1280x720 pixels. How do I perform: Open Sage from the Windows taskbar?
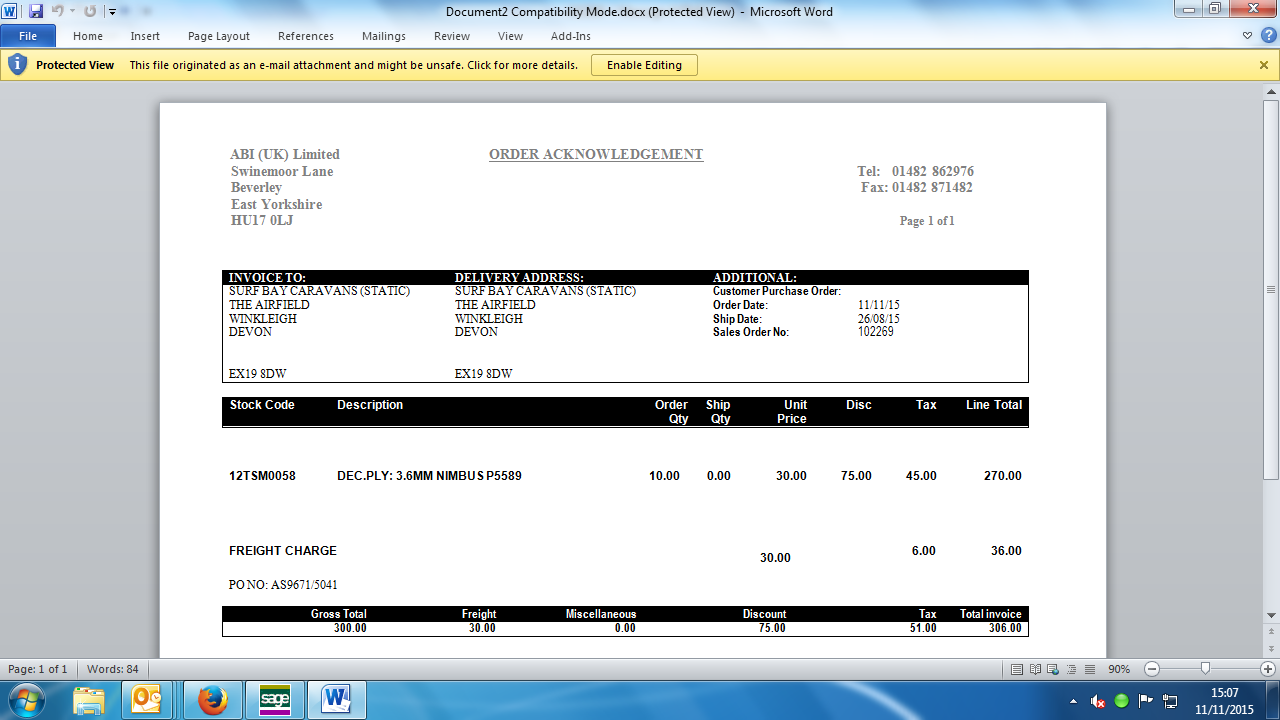(x=274, y=700)
